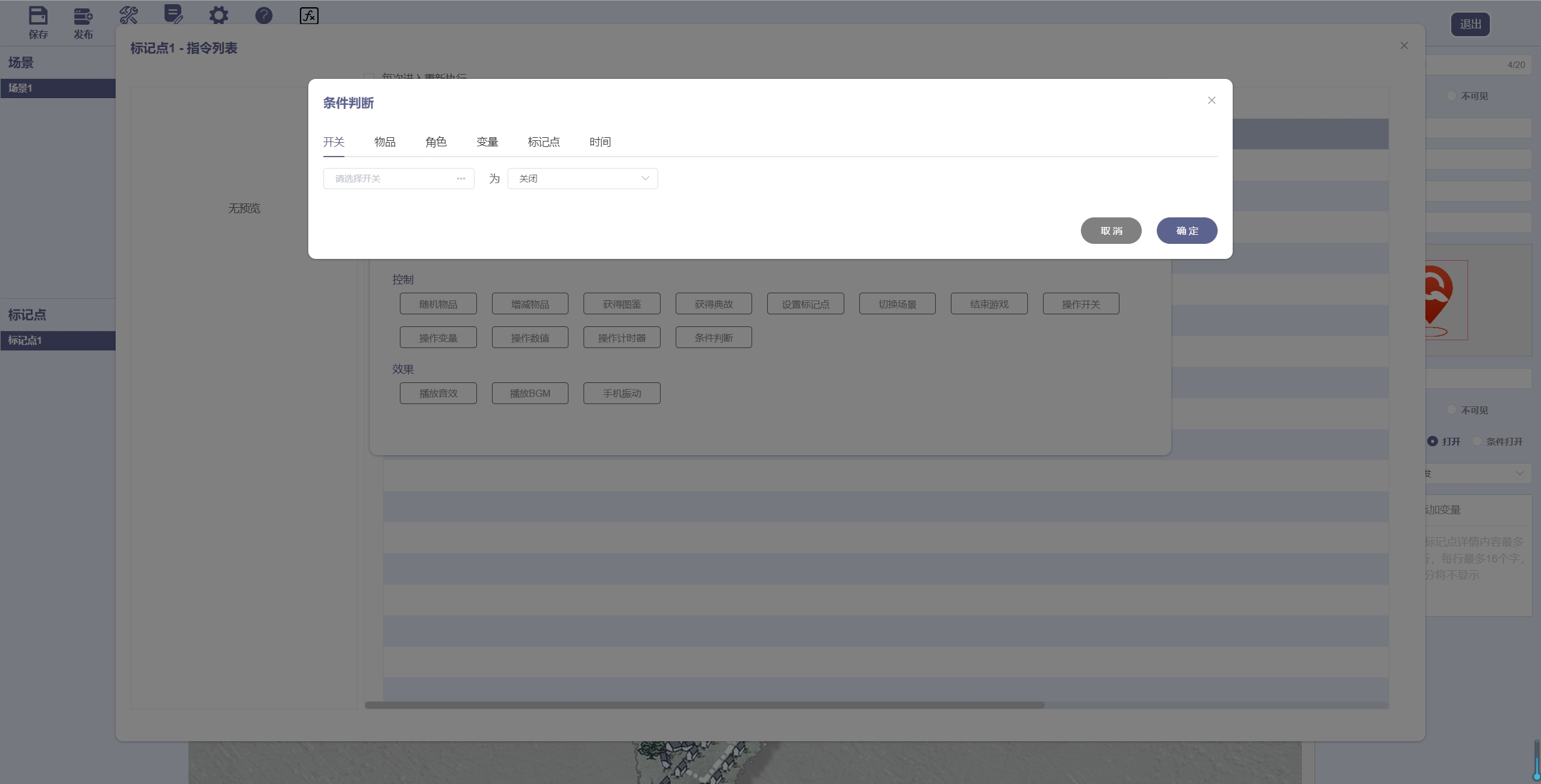
Task: Expand the 关闭 state dropdown
Action: coord(582,179)
